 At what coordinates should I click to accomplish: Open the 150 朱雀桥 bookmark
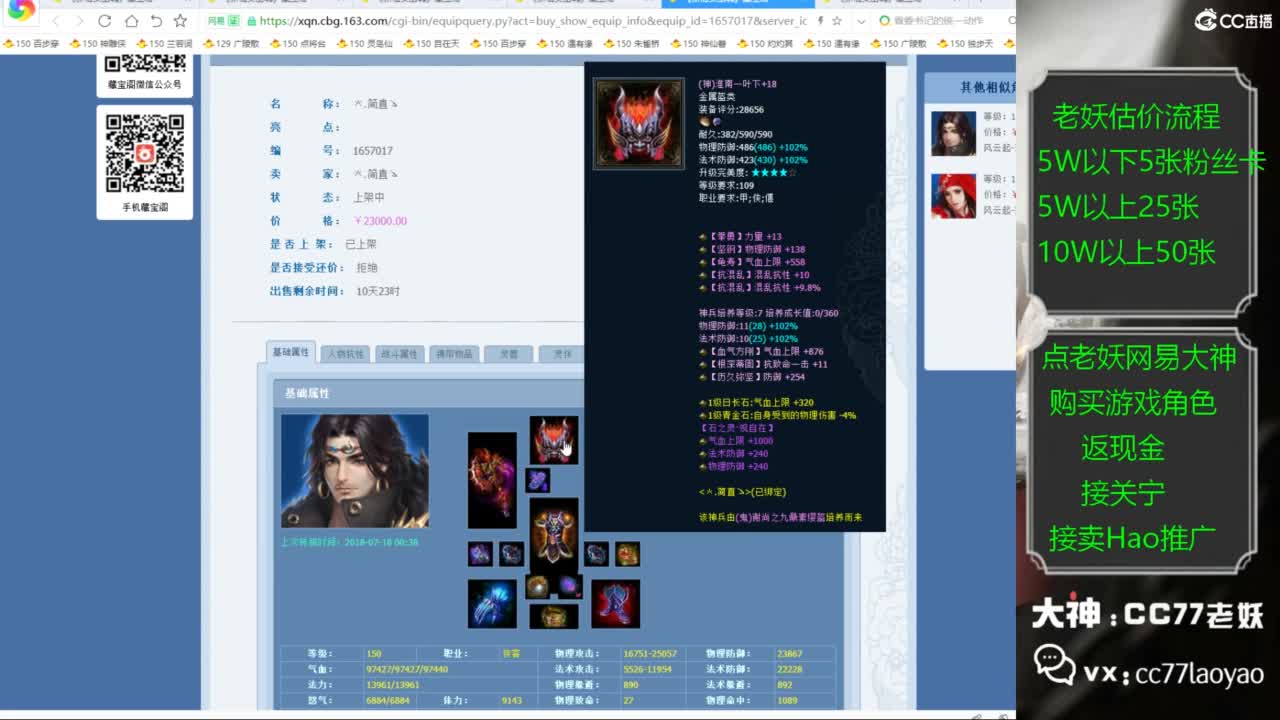coord(633,44)
